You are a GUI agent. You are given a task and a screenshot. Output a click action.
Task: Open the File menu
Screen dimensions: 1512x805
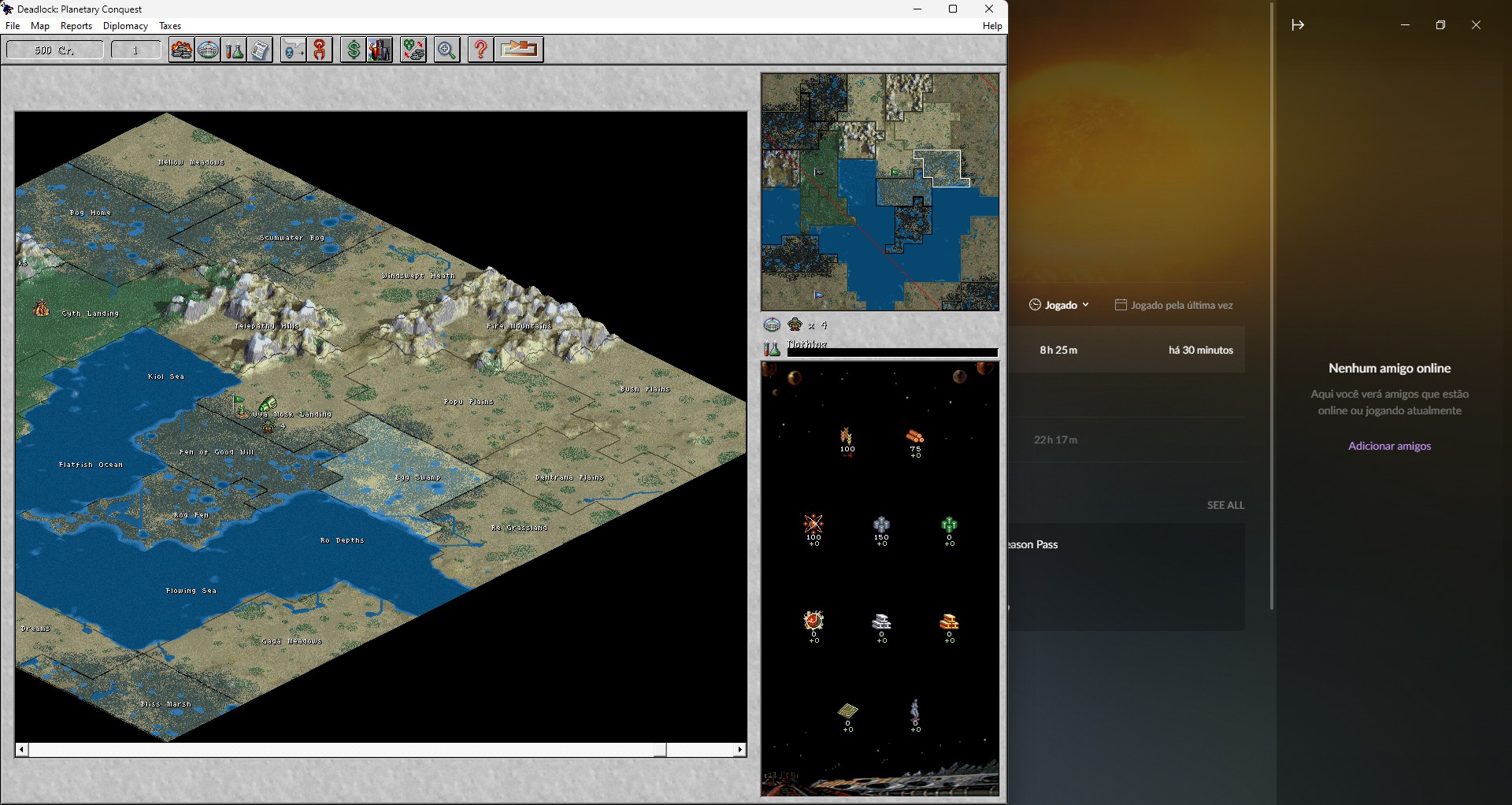point(13,26)
